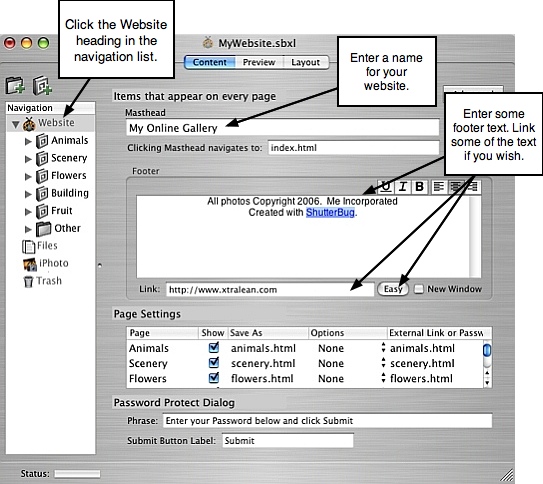
Task: Uncheck Show for the Animals page
Action: coord(214,348)
